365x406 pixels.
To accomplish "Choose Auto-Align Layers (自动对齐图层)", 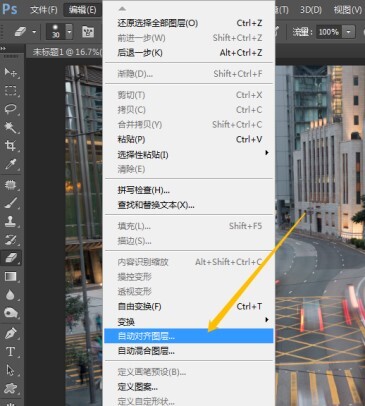I will click(x=189, y=336).
